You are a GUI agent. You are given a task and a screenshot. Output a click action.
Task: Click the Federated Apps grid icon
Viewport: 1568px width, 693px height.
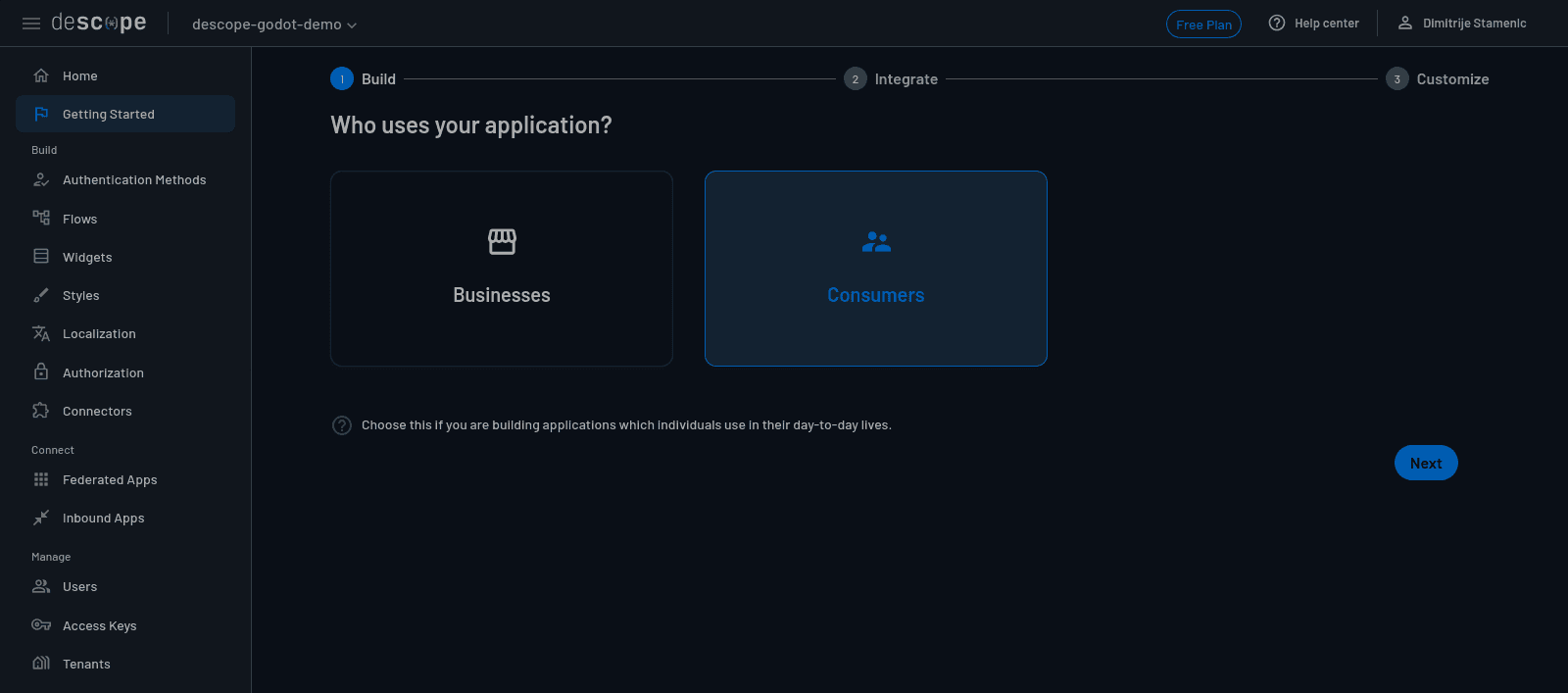pyautogui.click(x=41, y=479)
